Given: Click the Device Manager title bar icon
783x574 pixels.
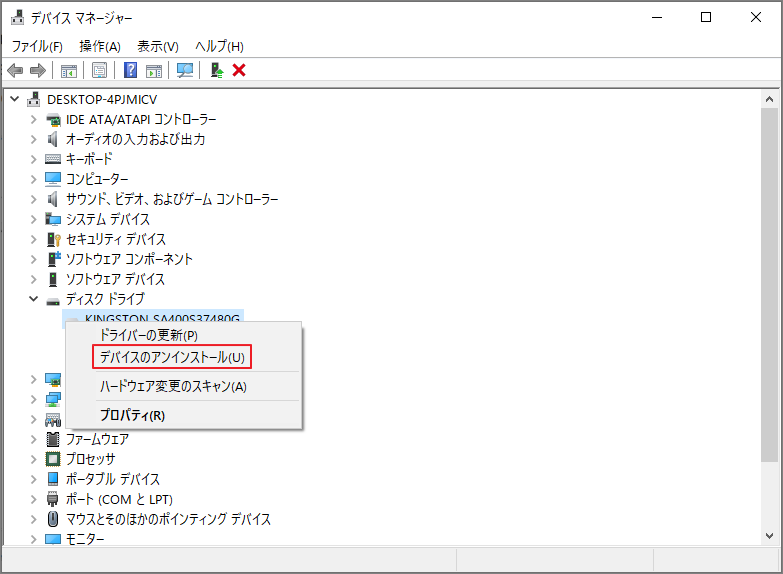Looking at the screenshot, I should point(17,17).
